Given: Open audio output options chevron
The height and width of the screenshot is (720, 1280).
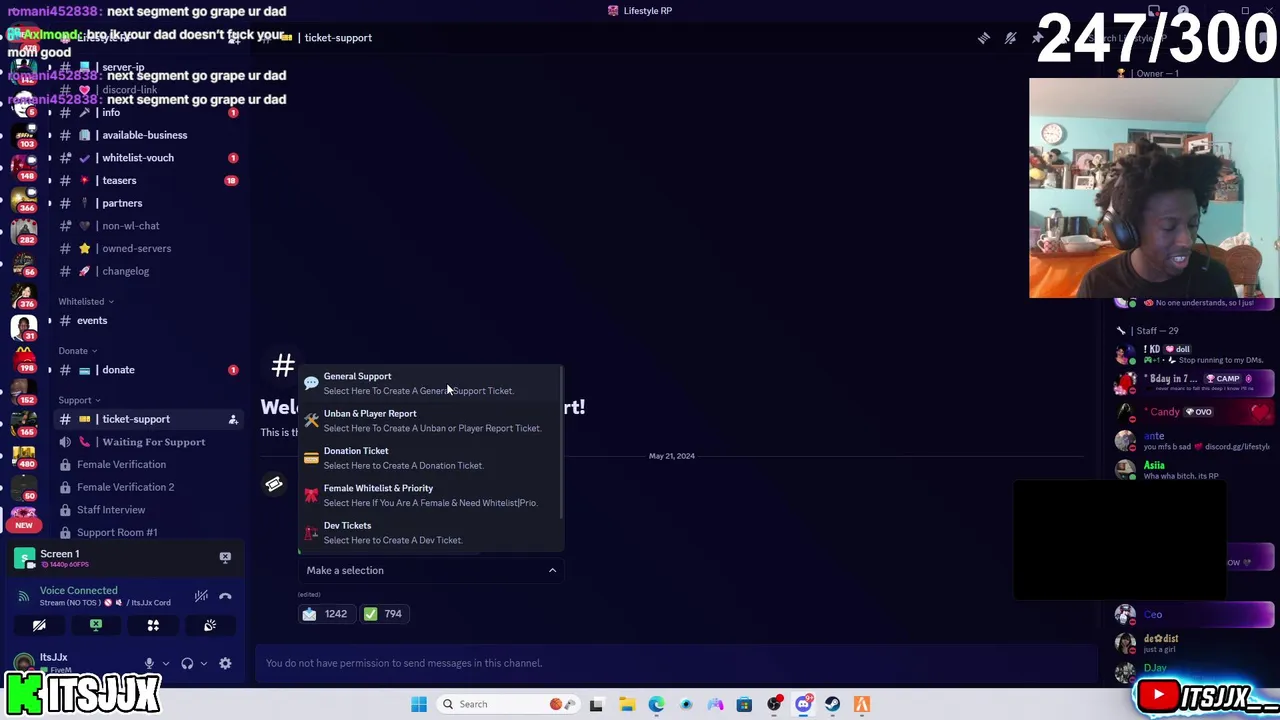Looking at the screenshot, I should point(203,663).
